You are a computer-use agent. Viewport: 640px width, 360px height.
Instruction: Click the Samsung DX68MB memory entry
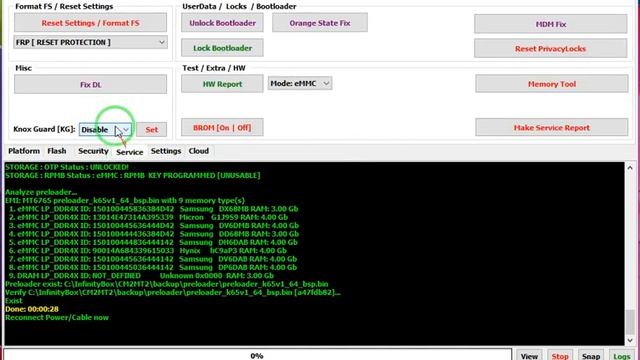(x=153, y=209)
